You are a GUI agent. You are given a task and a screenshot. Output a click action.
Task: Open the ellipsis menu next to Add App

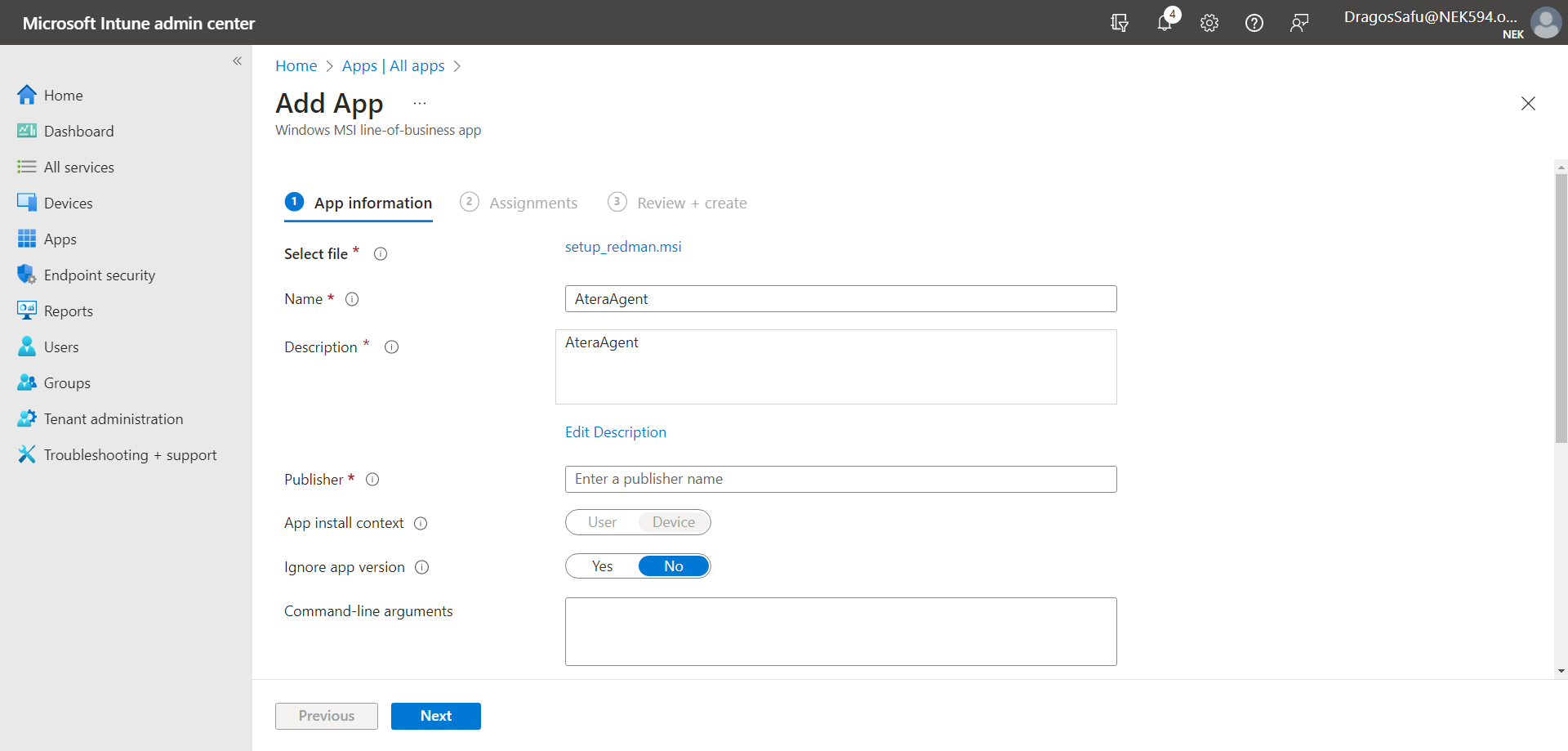tap(420, 101)
